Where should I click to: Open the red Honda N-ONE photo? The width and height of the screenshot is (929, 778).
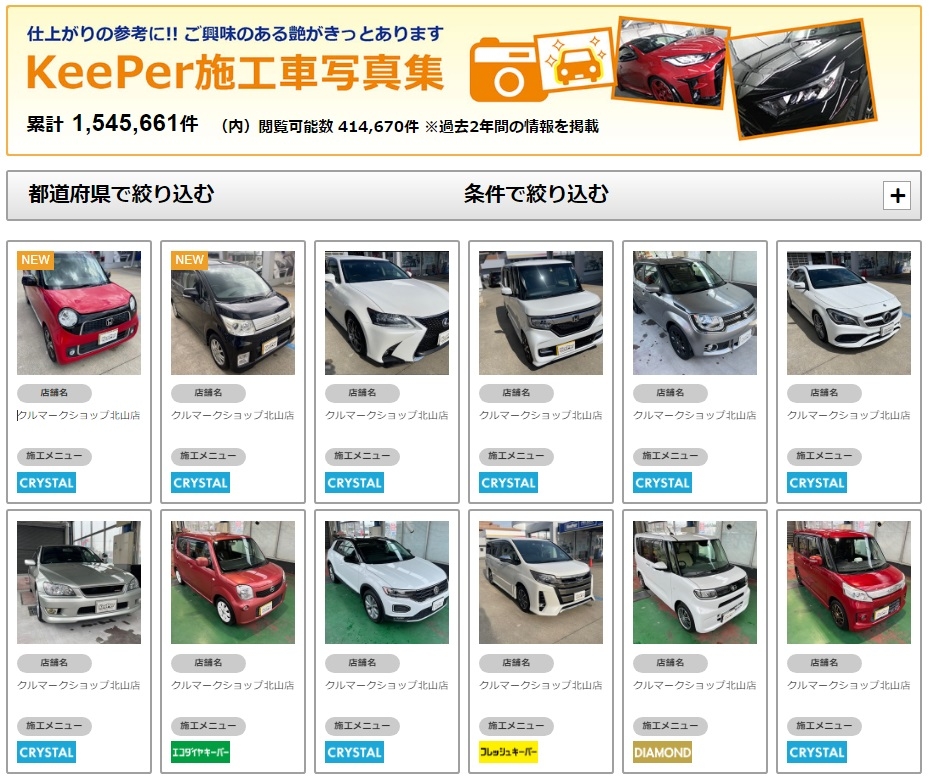79,313
